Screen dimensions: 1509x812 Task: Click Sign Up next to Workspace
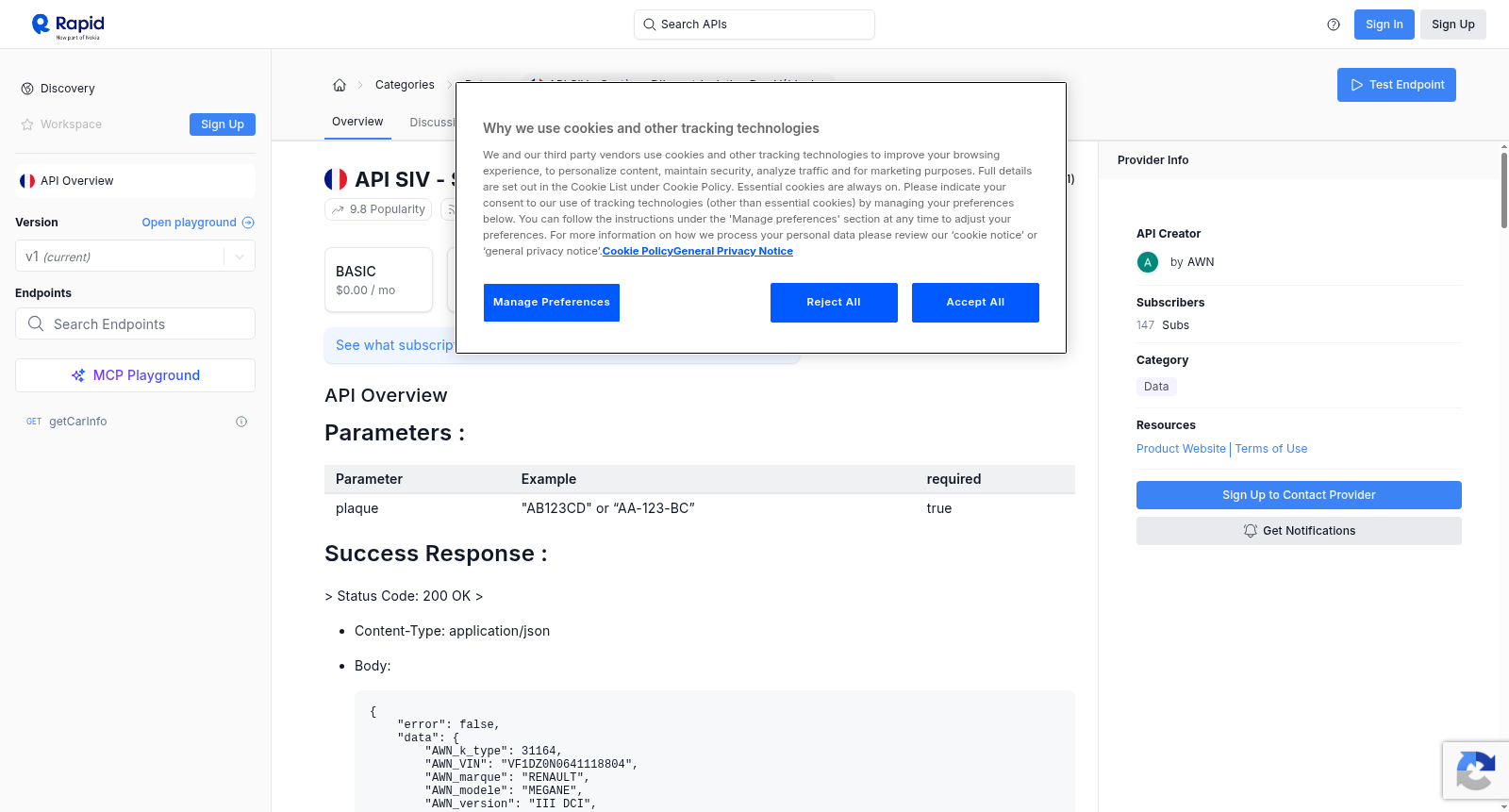[x=223, y=124]
